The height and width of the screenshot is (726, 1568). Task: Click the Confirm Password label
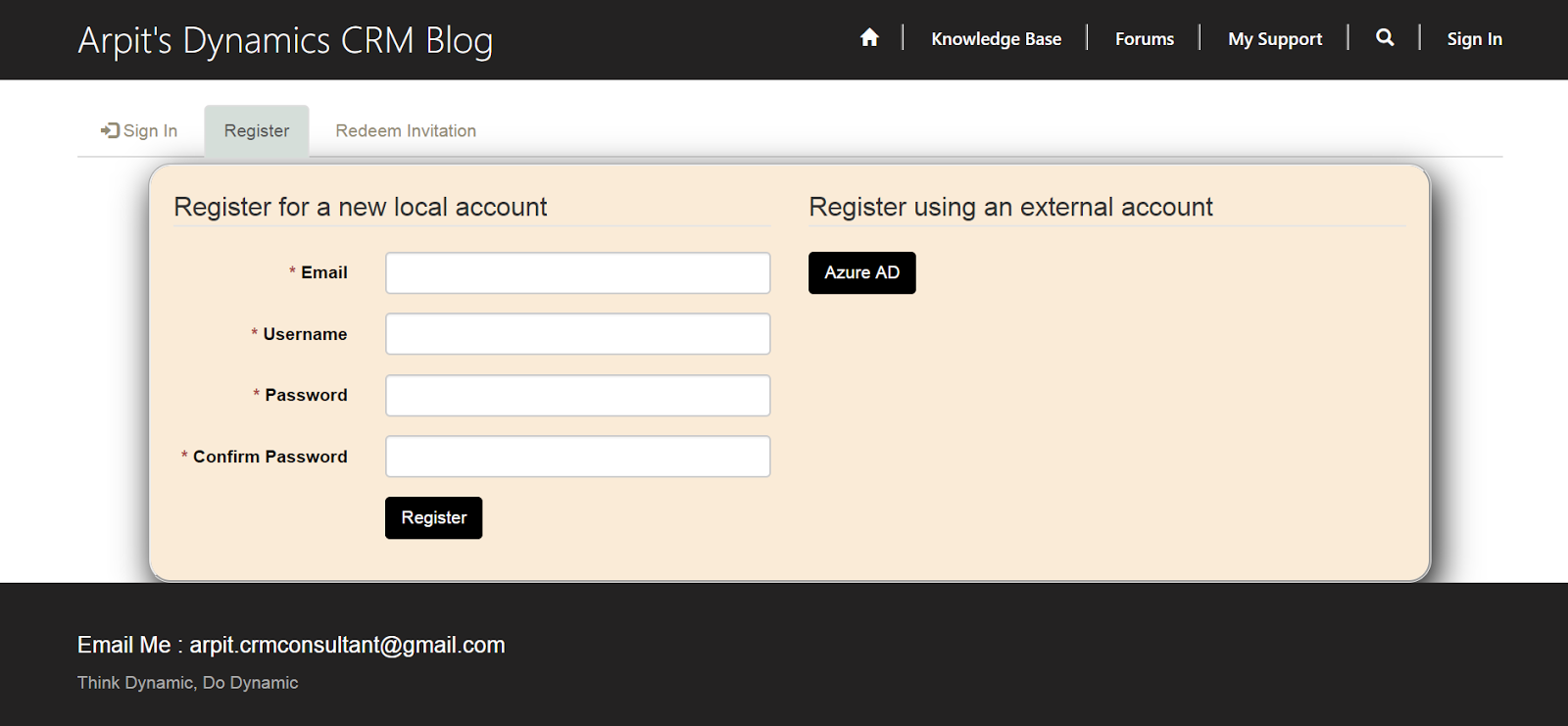pyautogui.click(x=269, y=457)
